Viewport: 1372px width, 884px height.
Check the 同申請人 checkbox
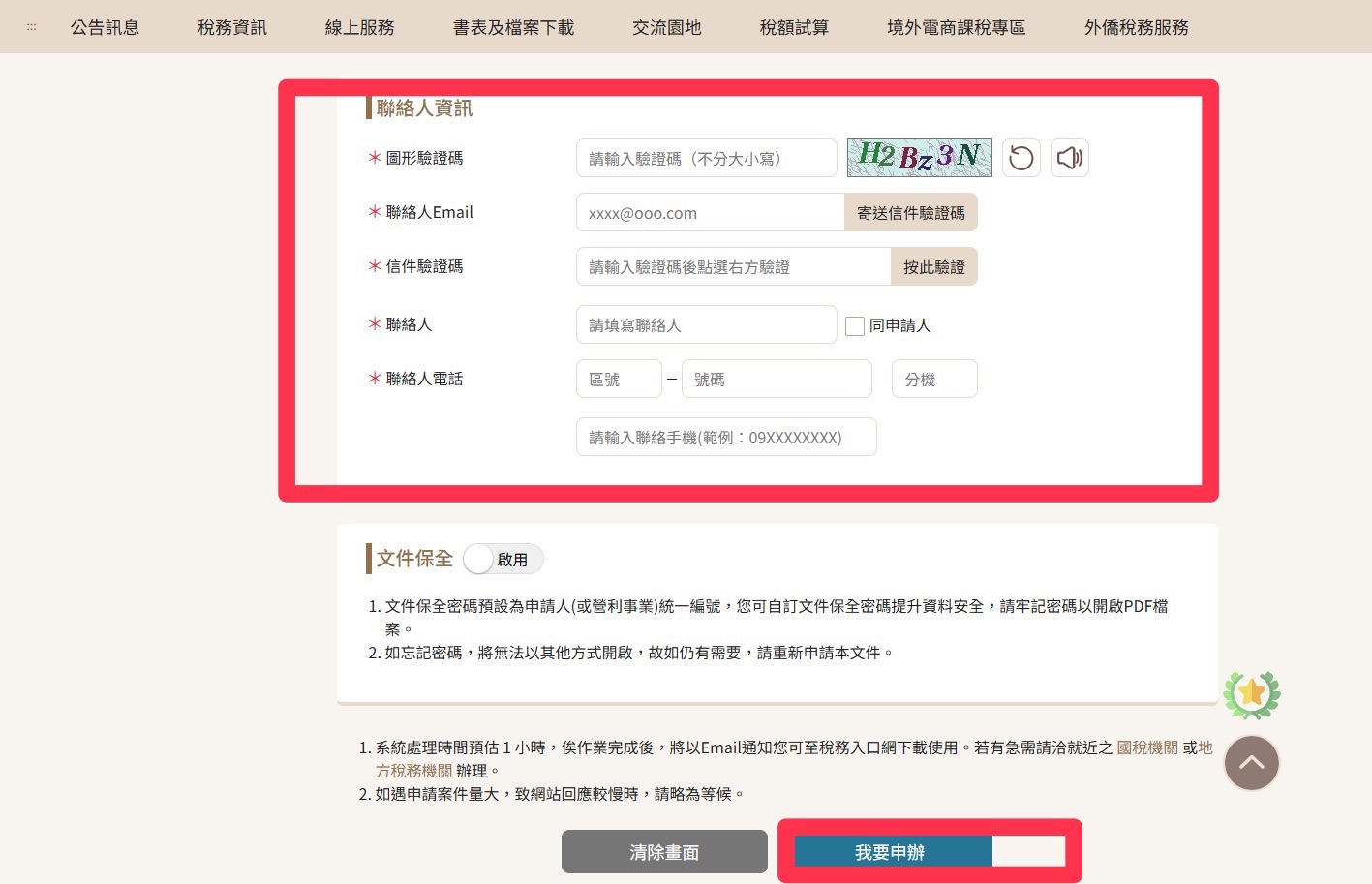[855, 326]
